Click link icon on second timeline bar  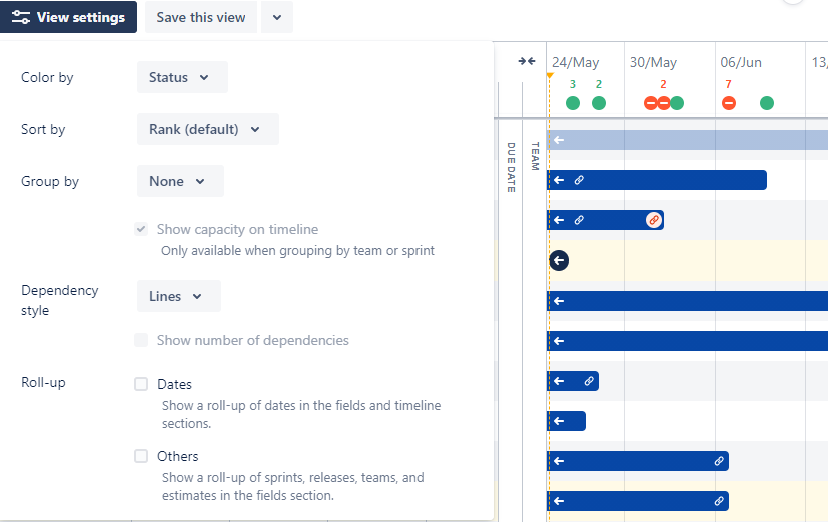(x=579, y=180)
